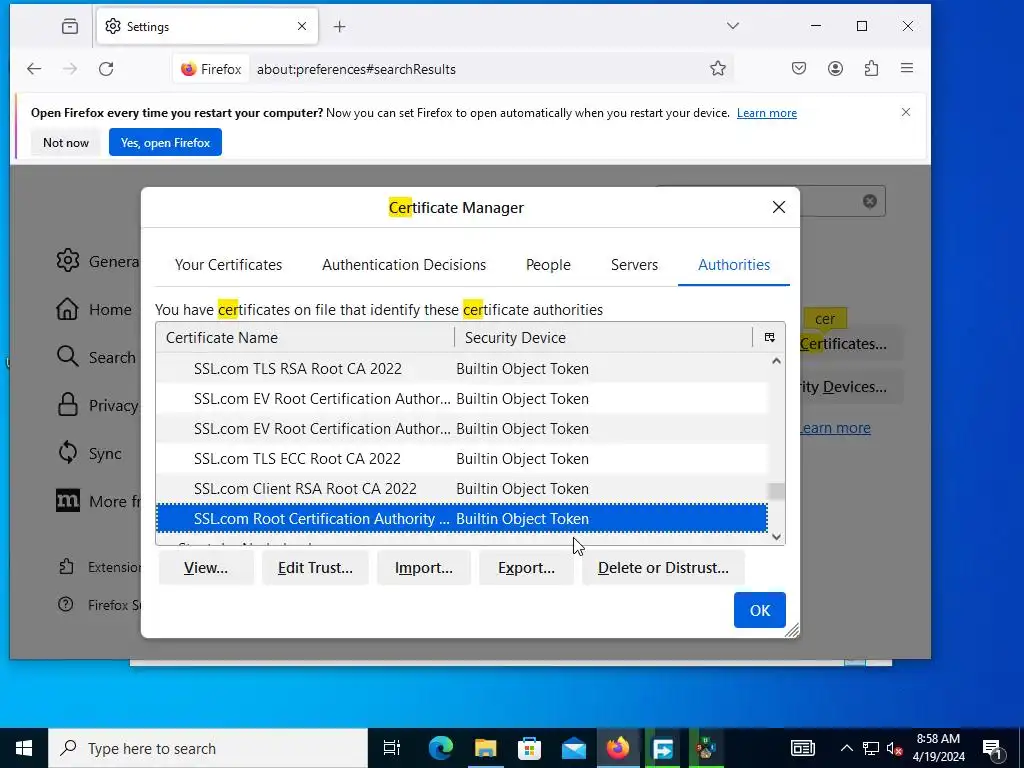Show hidden system tray icons

tap(846, 748)
